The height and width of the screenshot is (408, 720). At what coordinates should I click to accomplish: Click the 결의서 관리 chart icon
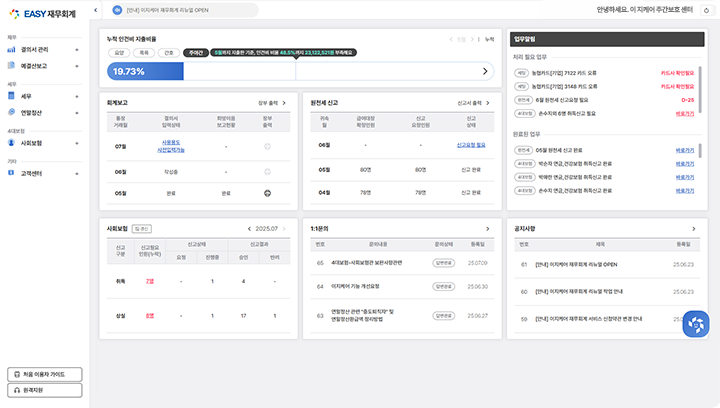[11, 49]
